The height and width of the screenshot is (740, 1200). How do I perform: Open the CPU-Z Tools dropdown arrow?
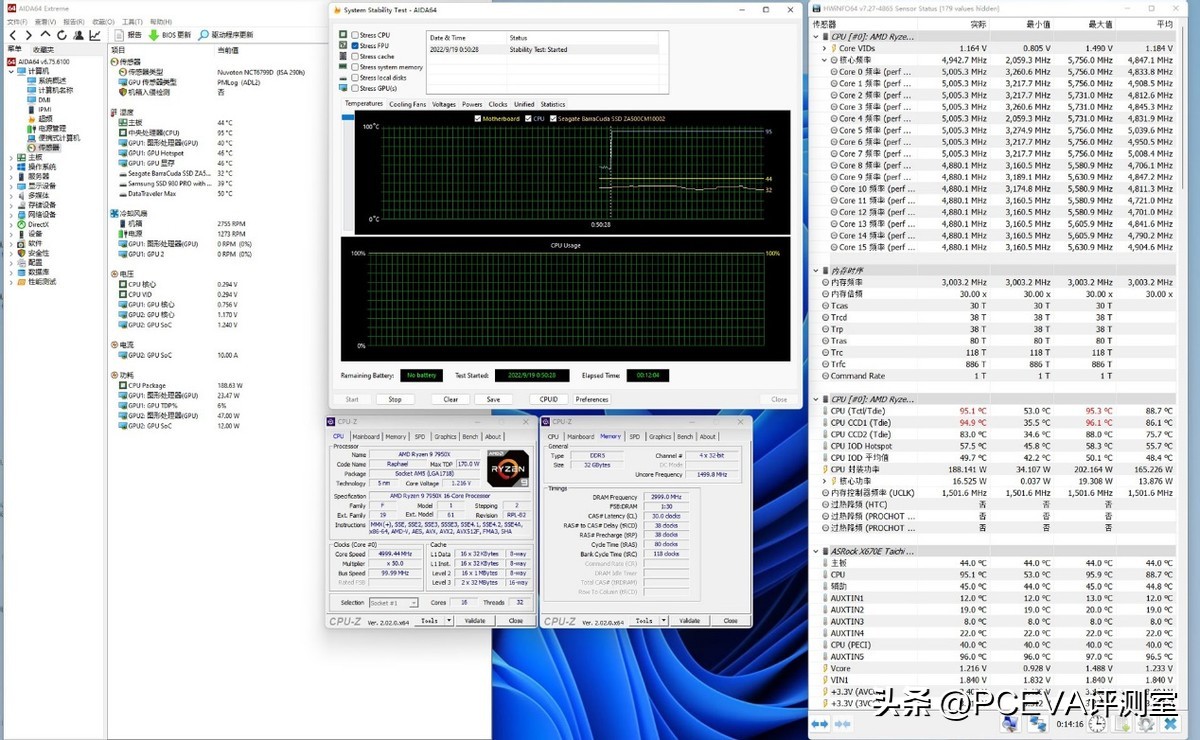[447, 620]
